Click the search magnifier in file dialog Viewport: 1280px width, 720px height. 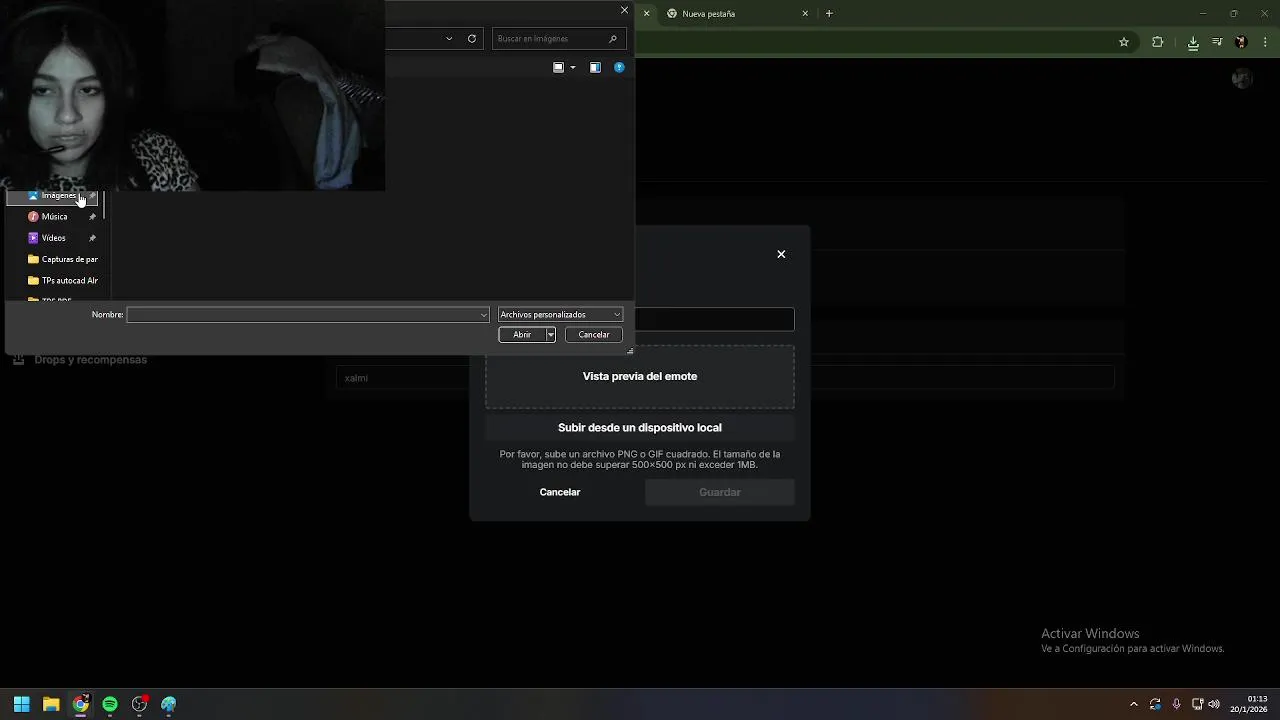[x=613, y=38]
